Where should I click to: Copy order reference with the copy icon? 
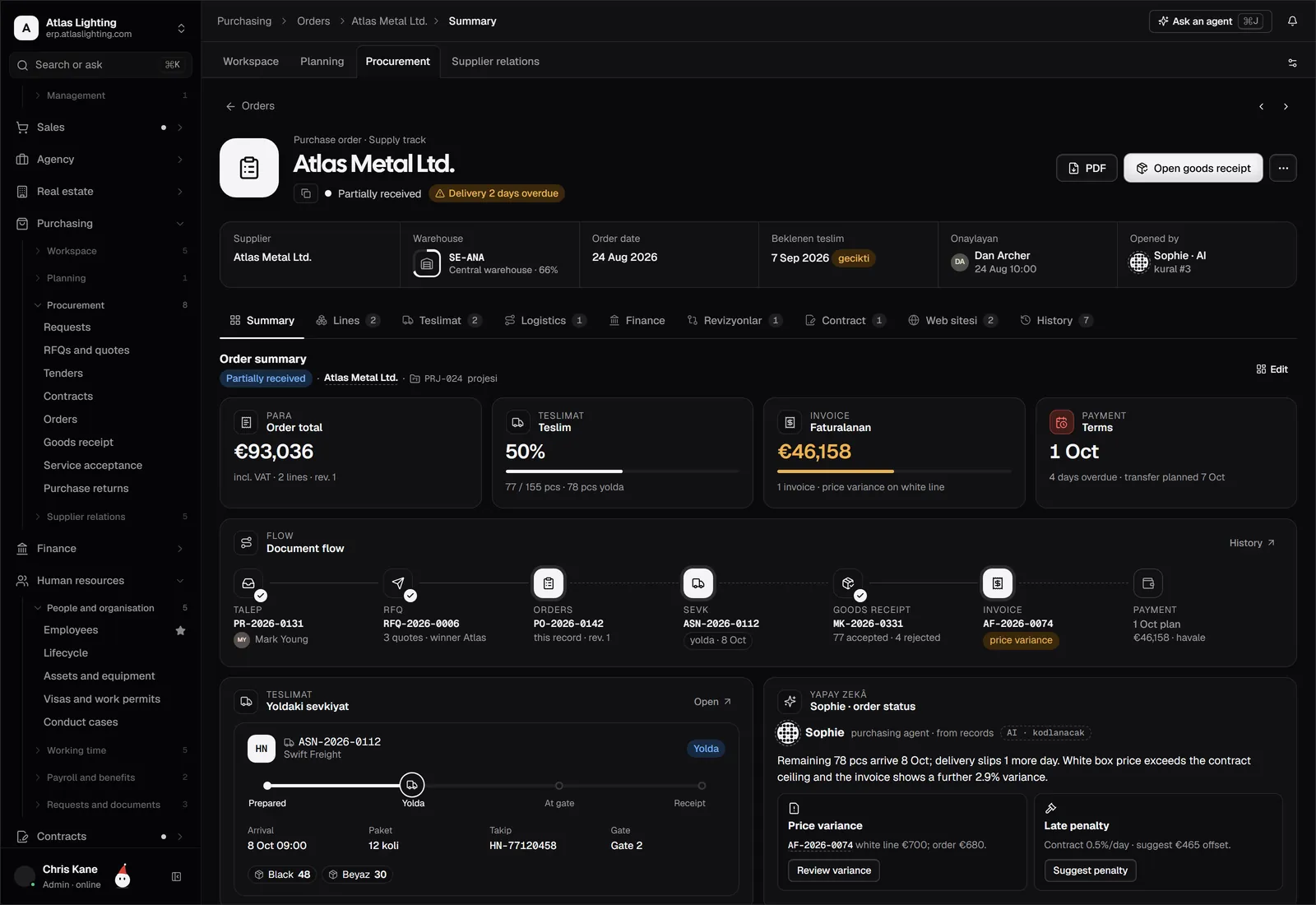[306, 193]
